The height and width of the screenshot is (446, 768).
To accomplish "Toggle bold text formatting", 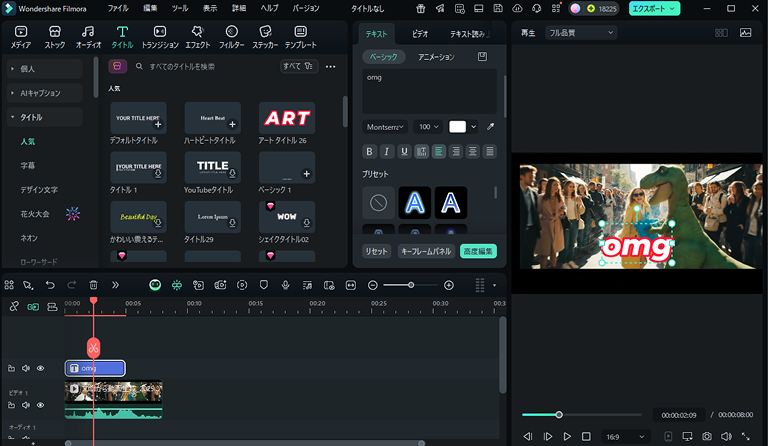I will (x=369, y=151).
